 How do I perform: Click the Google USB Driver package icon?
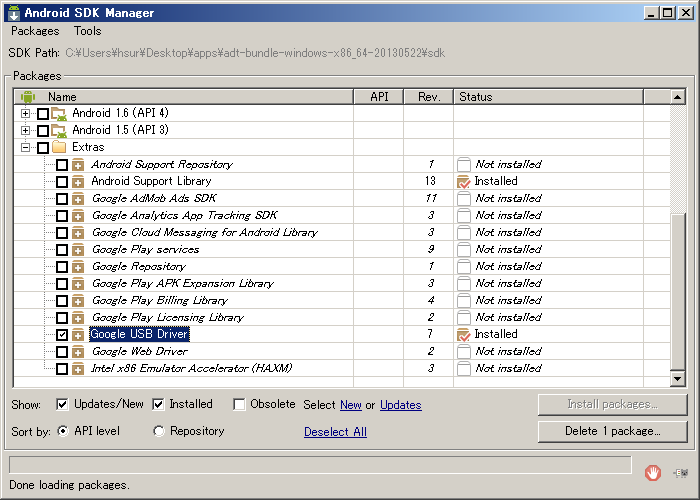point(78,335)
